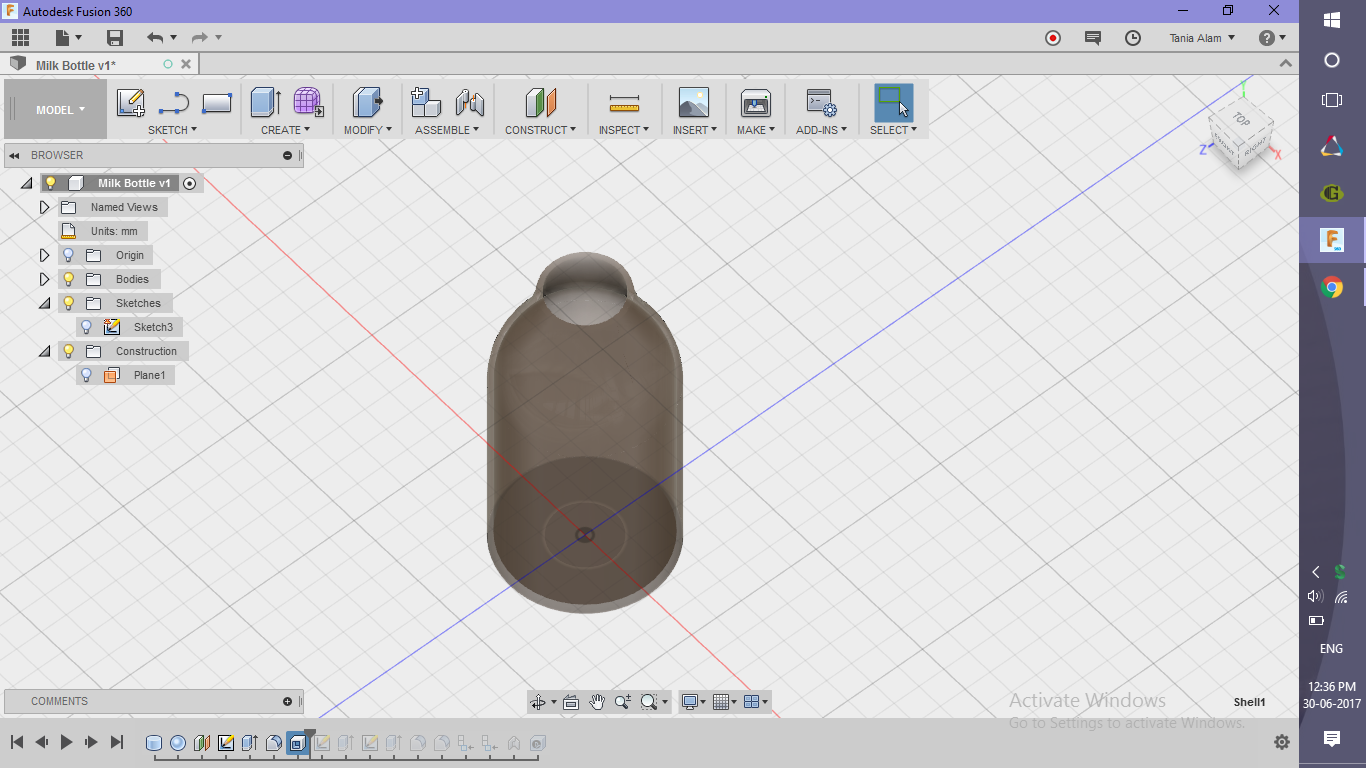Image resolution: width=1366 pixels, height=768 pixels.
Task: Expand the COMMENTS panel plus button
Action: click(288, 701)
